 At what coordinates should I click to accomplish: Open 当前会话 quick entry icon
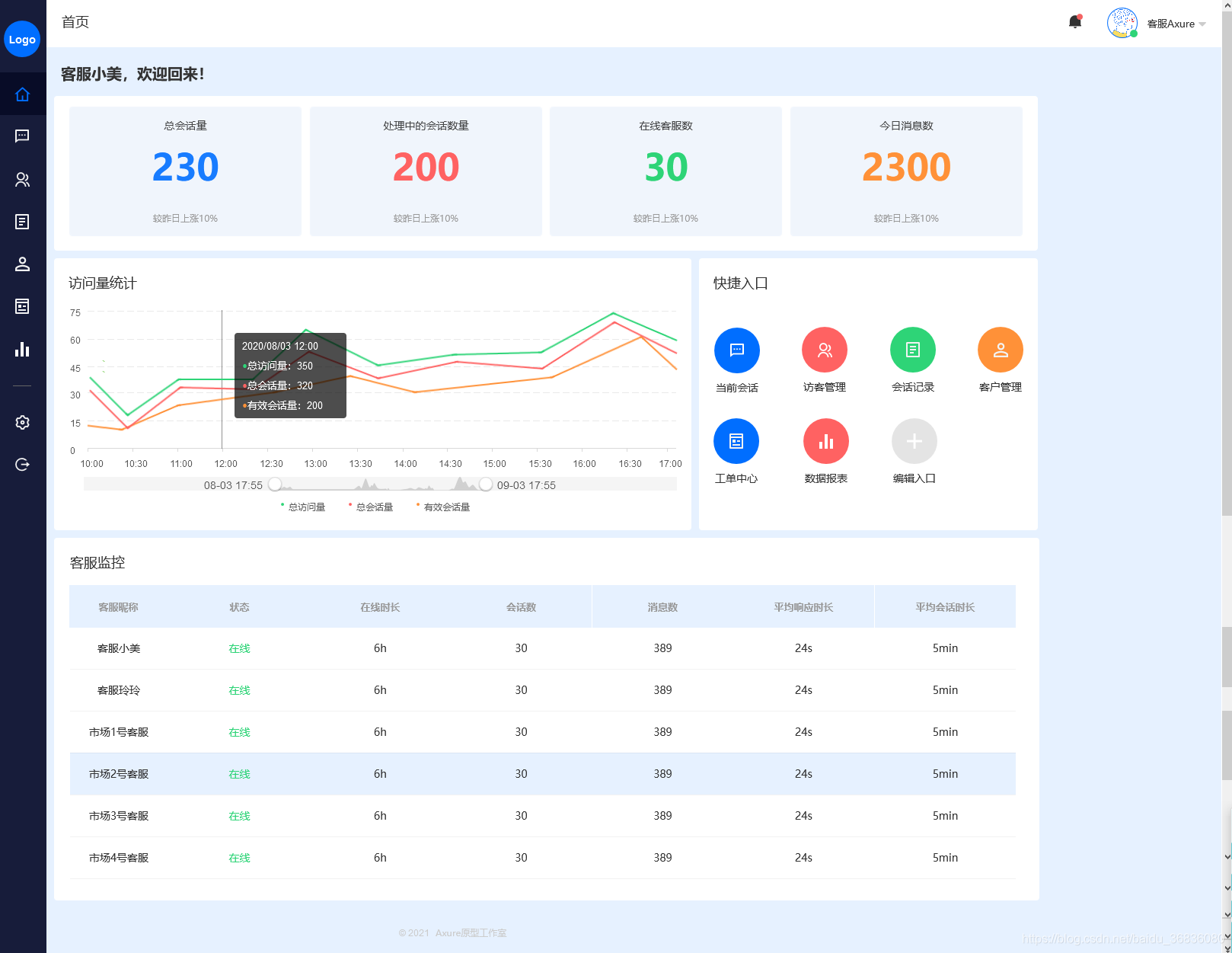(x=736, y=350)
